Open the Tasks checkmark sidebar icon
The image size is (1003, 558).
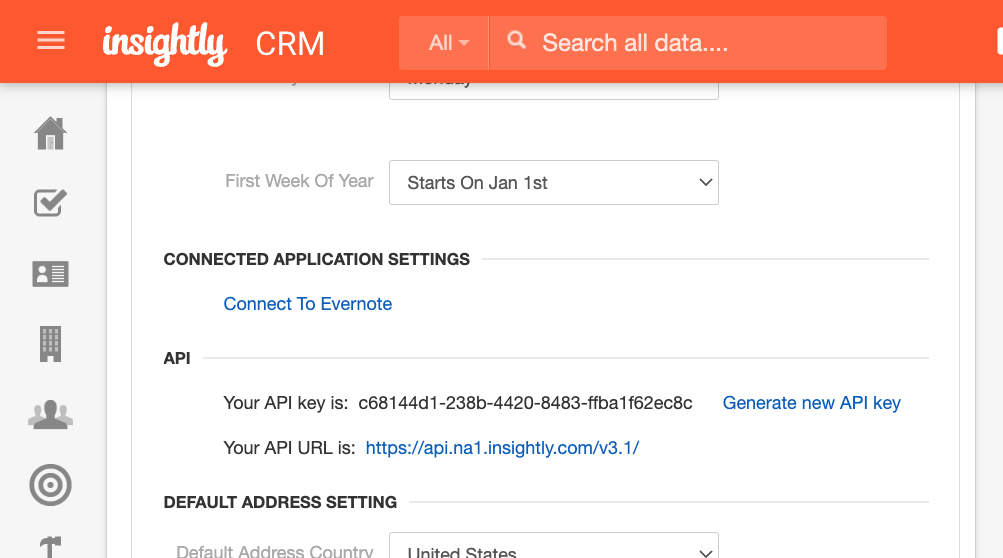coord(50,203)
